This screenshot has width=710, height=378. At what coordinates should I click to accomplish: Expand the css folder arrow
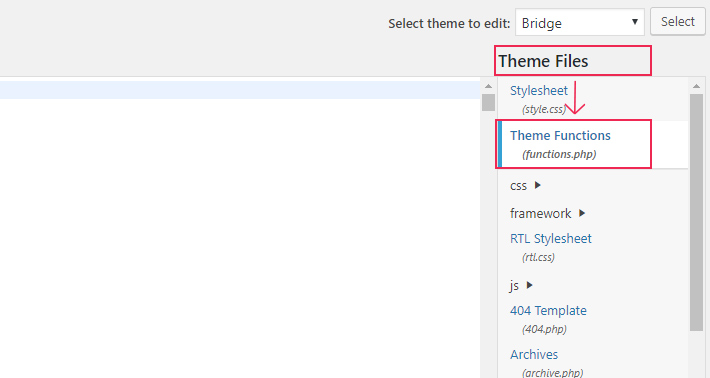(537, 185)
